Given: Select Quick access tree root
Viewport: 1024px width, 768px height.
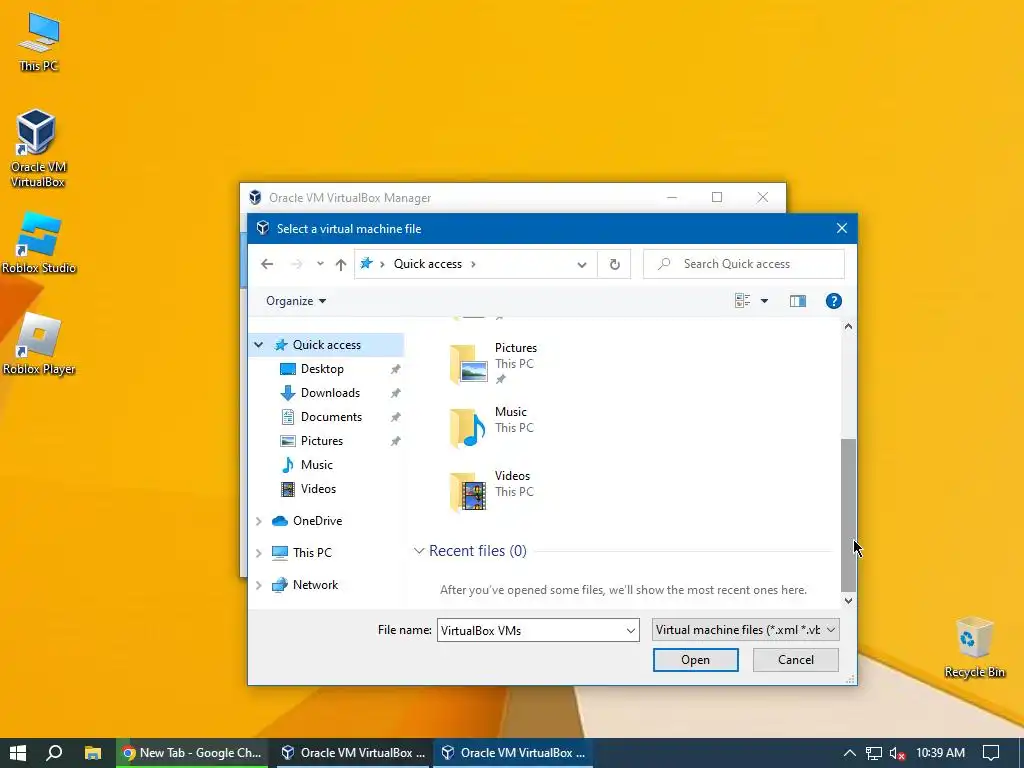Looking at the screenshot, I should point(327,345).
